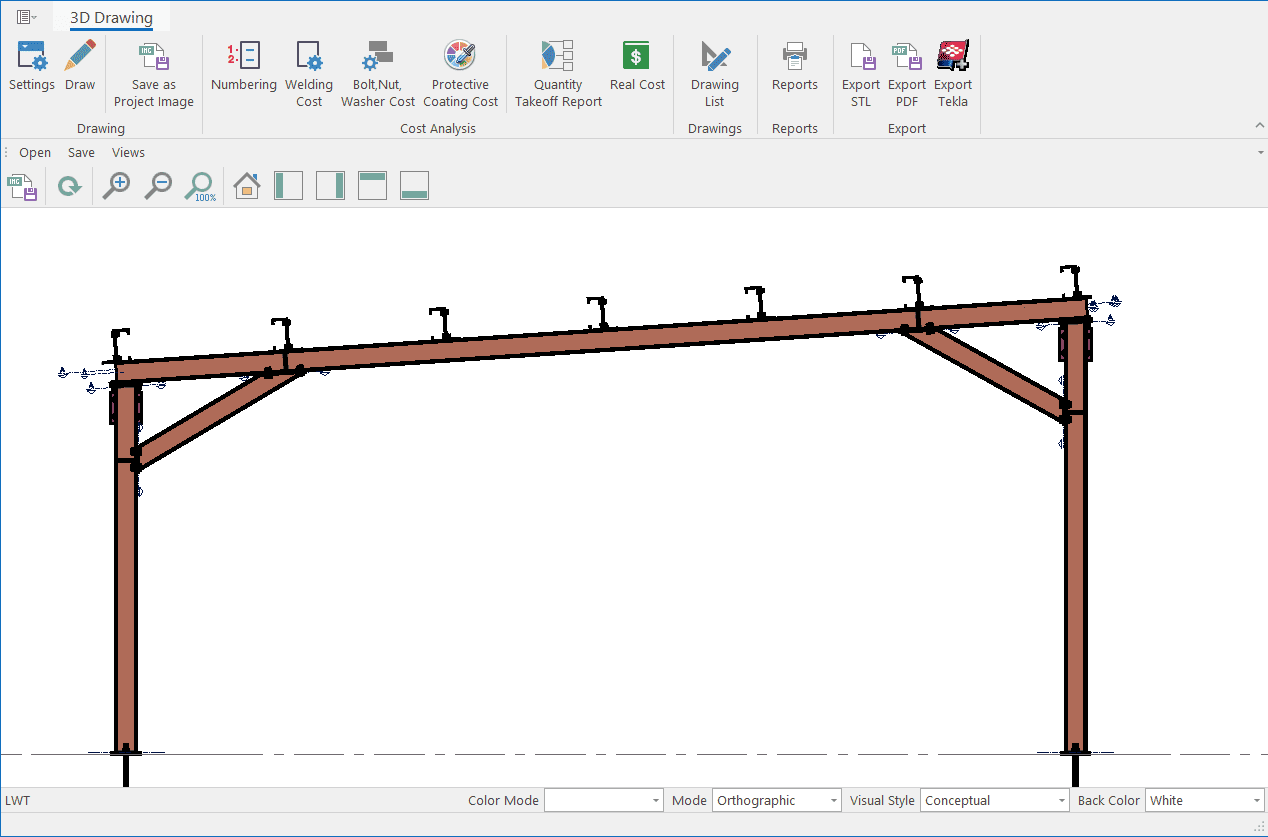The image size is (1268, 837).
Task: Collapse the ribbon with the chevron
Action: point(1259,125)
